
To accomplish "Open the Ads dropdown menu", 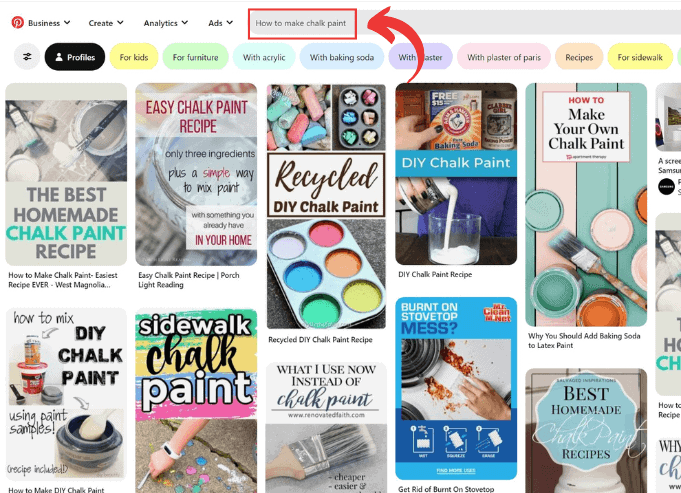I will 220,23.
